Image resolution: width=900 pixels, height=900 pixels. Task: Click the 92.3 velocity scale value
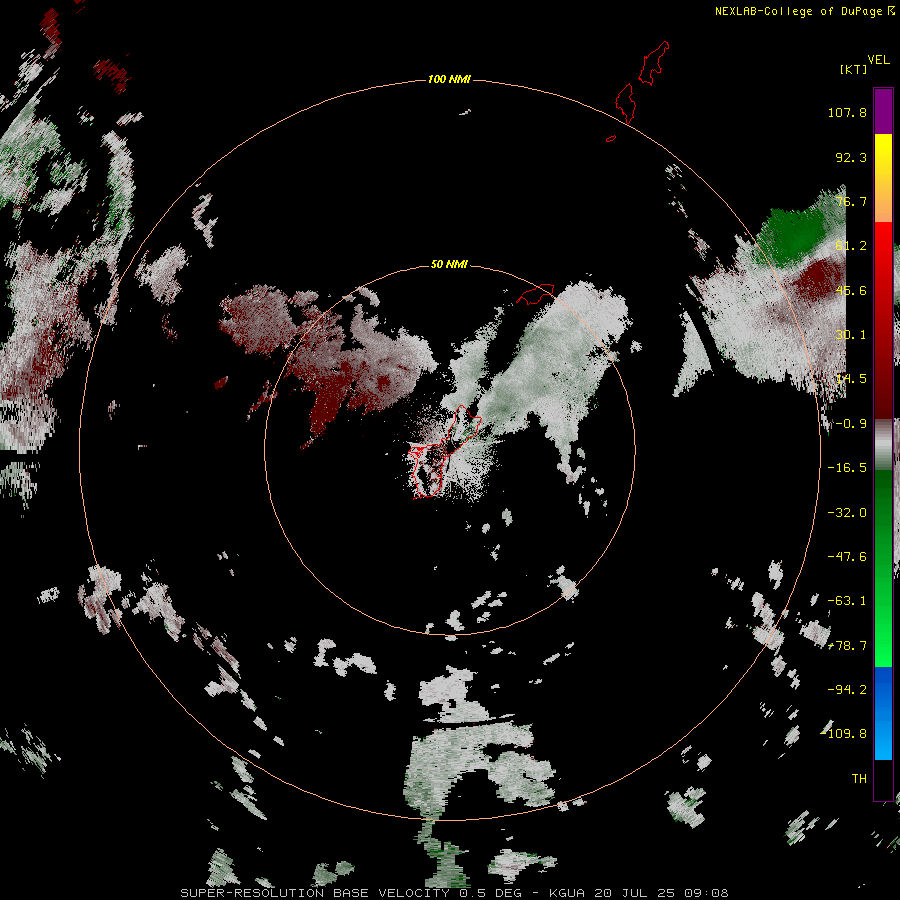click(x=851, y=157)
